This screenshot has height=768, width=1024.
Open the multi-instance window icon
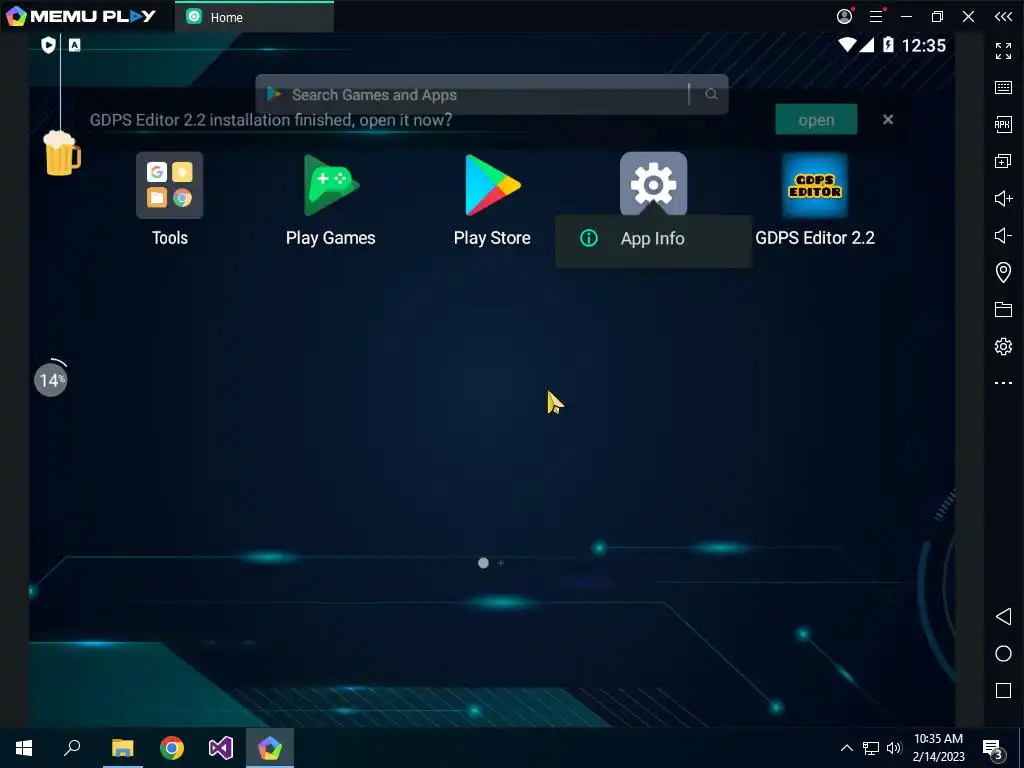[1003, 161]
